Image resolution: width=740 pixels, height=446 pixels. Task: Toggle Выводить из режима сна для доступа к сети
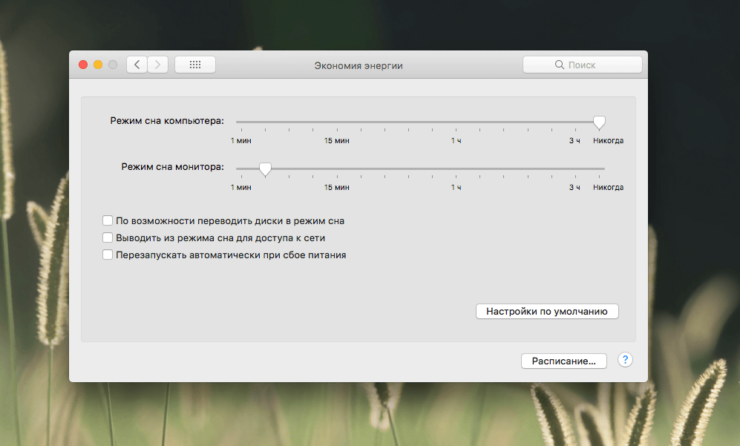coord(108,238)
